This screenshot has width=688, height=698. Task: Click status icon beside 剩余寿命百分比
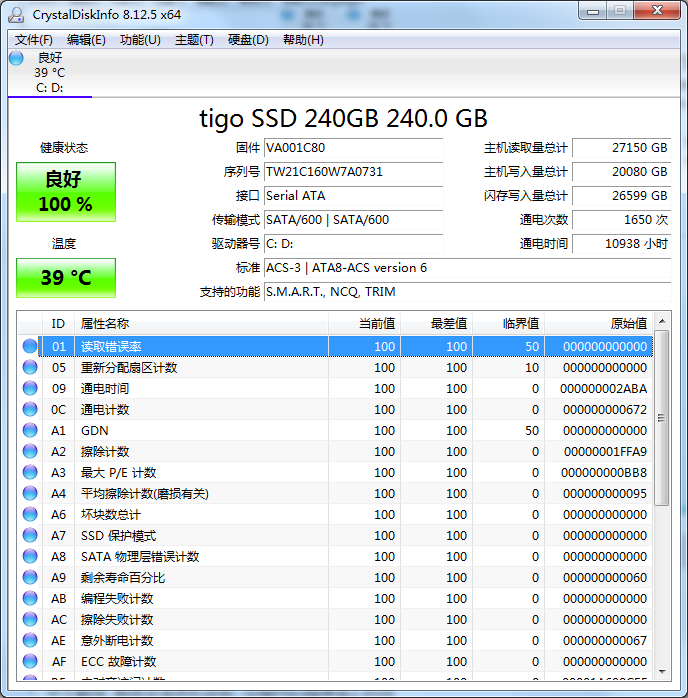click(x=30, y=577)
